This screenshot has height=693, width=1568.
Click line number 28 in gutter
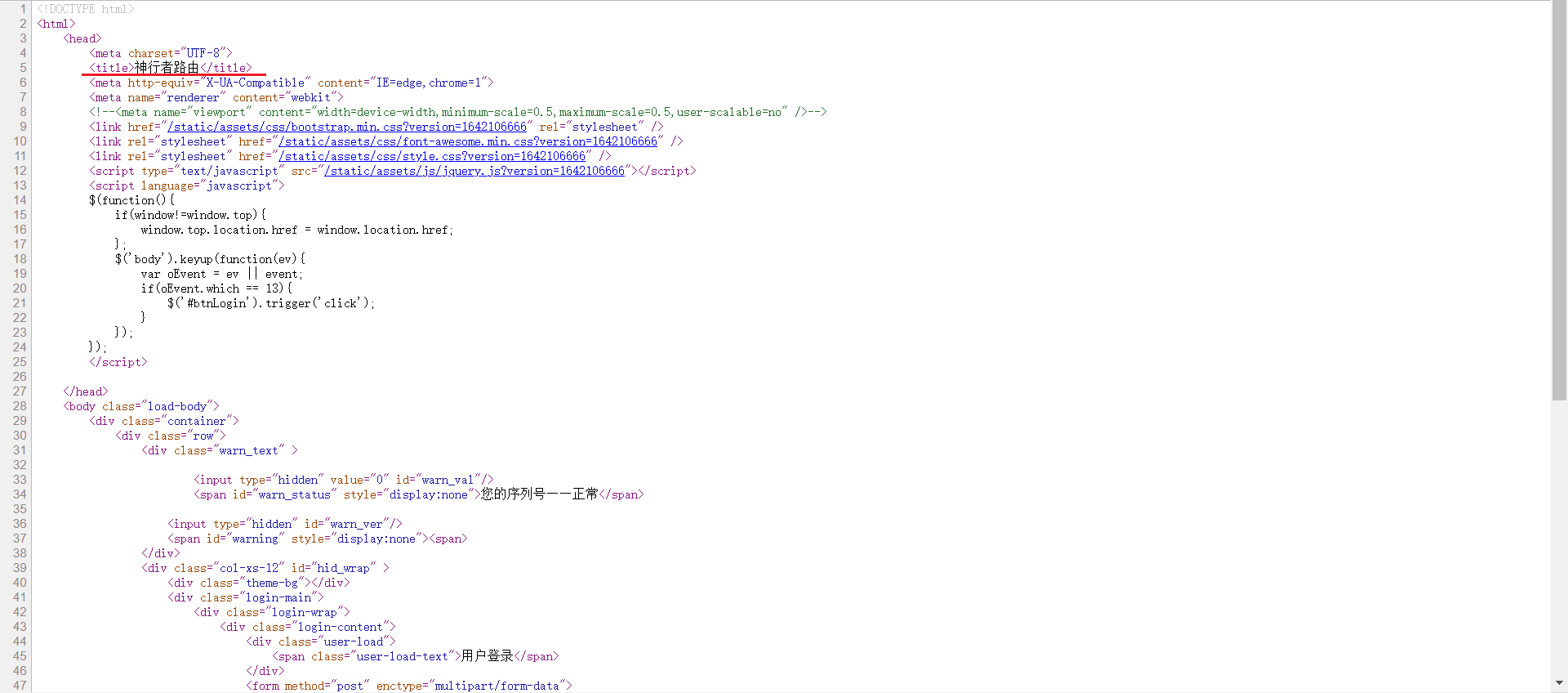pos(20,406)
